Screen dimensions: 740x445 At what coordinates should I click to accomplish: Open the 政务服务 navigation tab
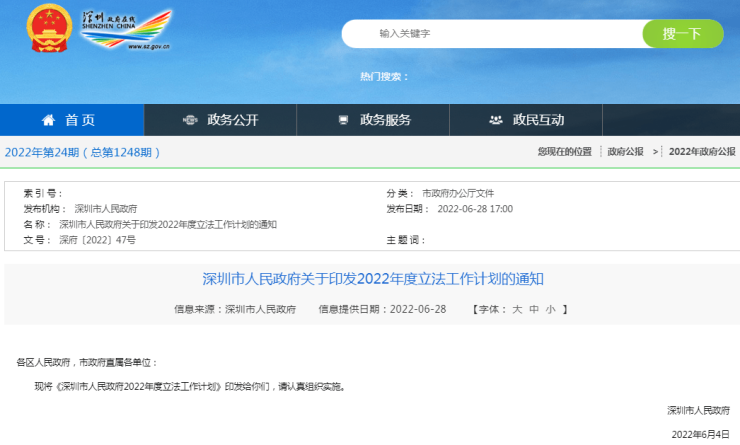coord(373,120)
